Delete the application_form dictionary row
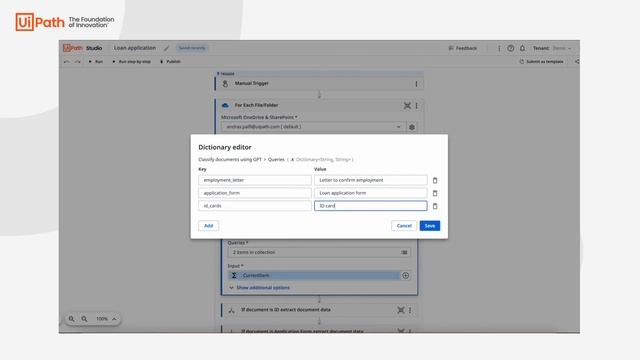Screen dimensions: 640x360 tap(435, 193)
